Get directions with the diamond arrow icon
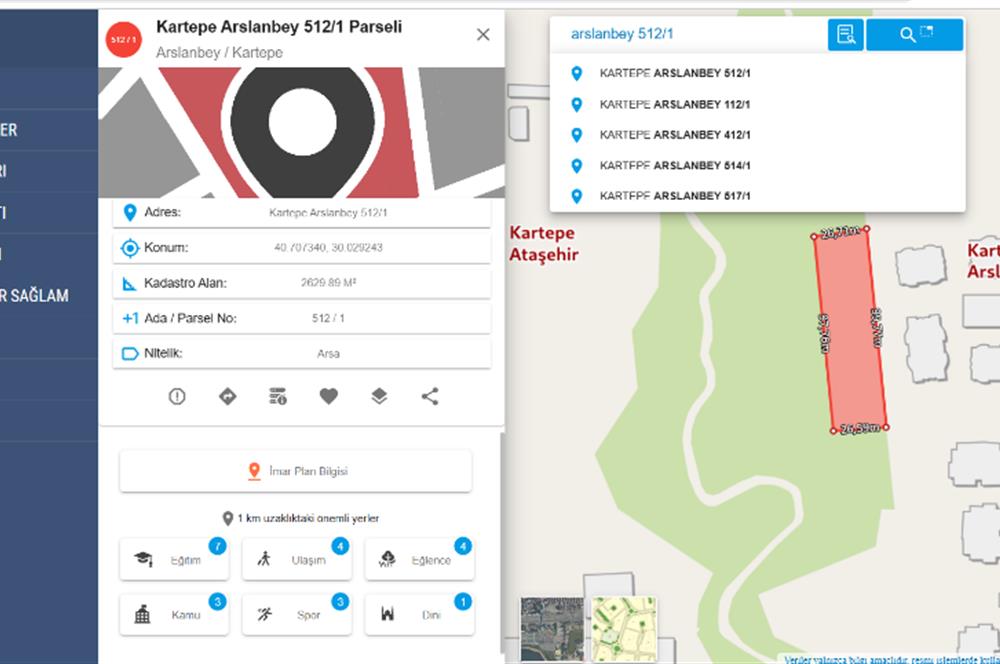Screen dimensions: 1000x664 227,396
